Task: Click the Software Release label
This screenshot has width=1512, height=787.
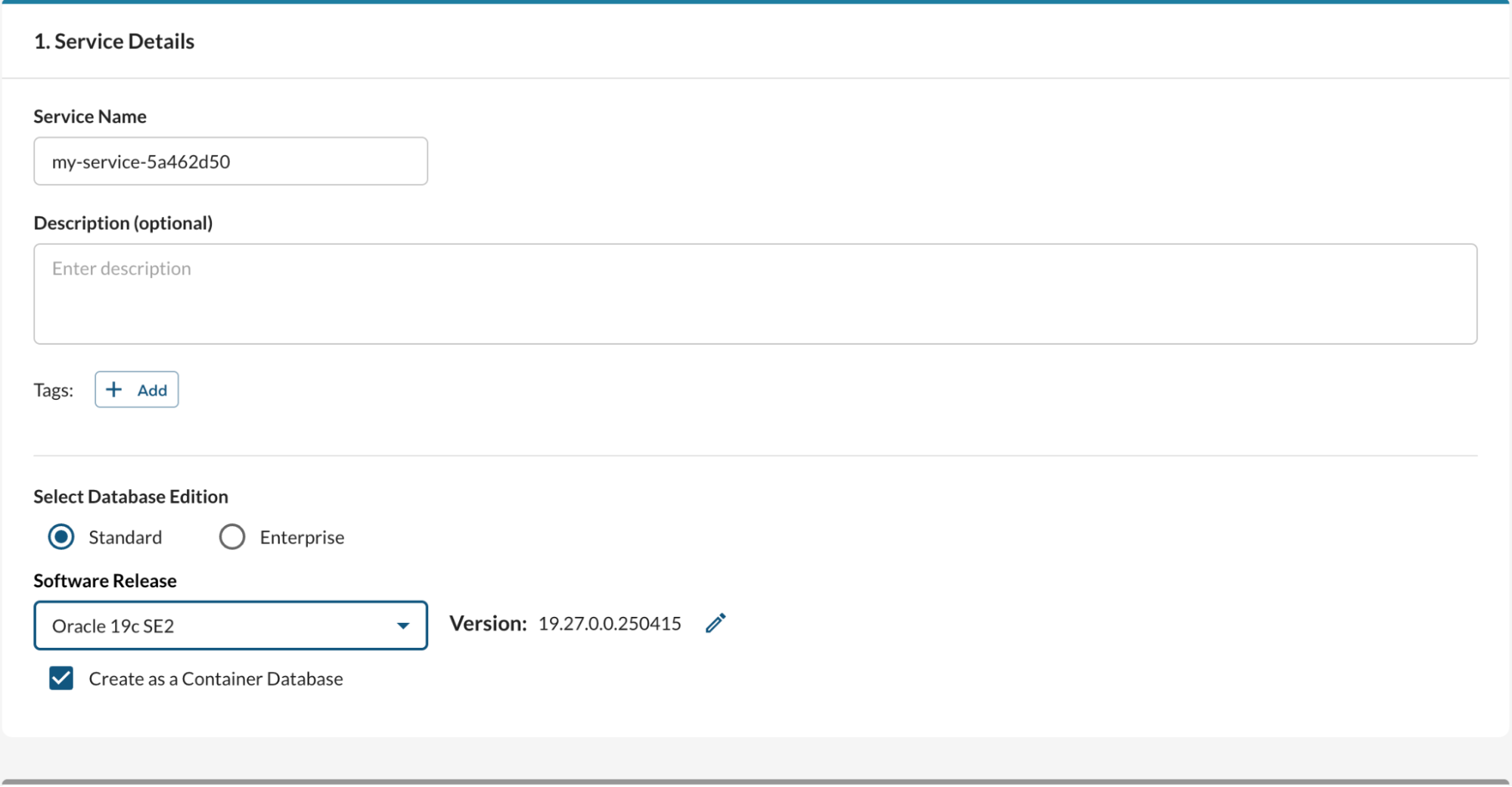Action: tap(105, 581)
